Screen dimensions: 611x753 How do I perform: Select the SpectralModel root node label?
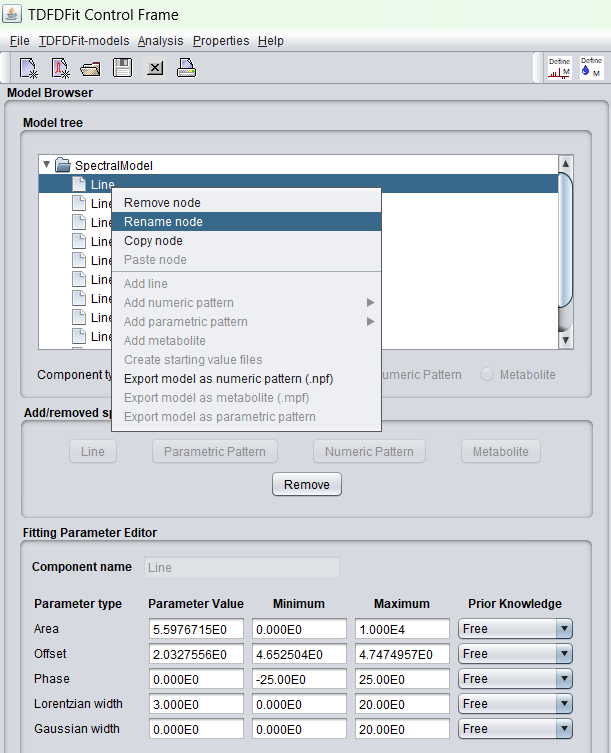(x=114, y=165)
